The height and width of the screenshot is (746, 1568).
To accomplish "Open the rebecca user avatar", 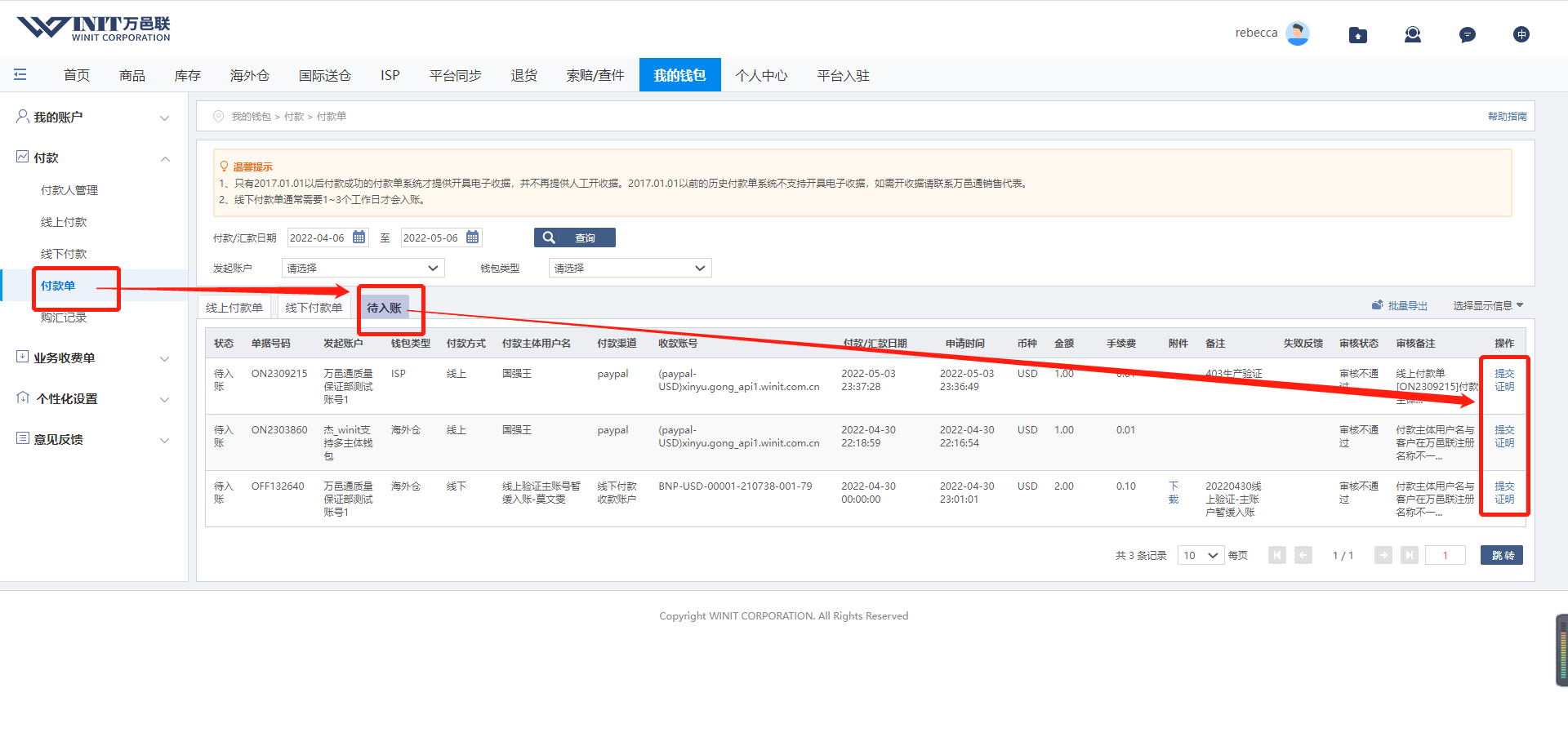I will pos(1297,33).
